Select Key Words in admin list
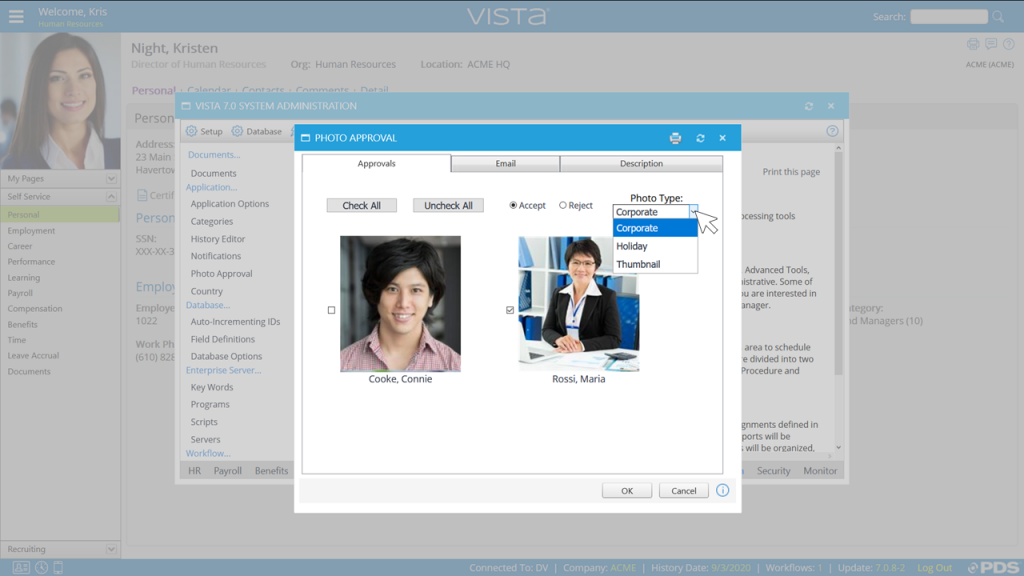The width and height of the screenshot is (1024, 576). point(212,387)
